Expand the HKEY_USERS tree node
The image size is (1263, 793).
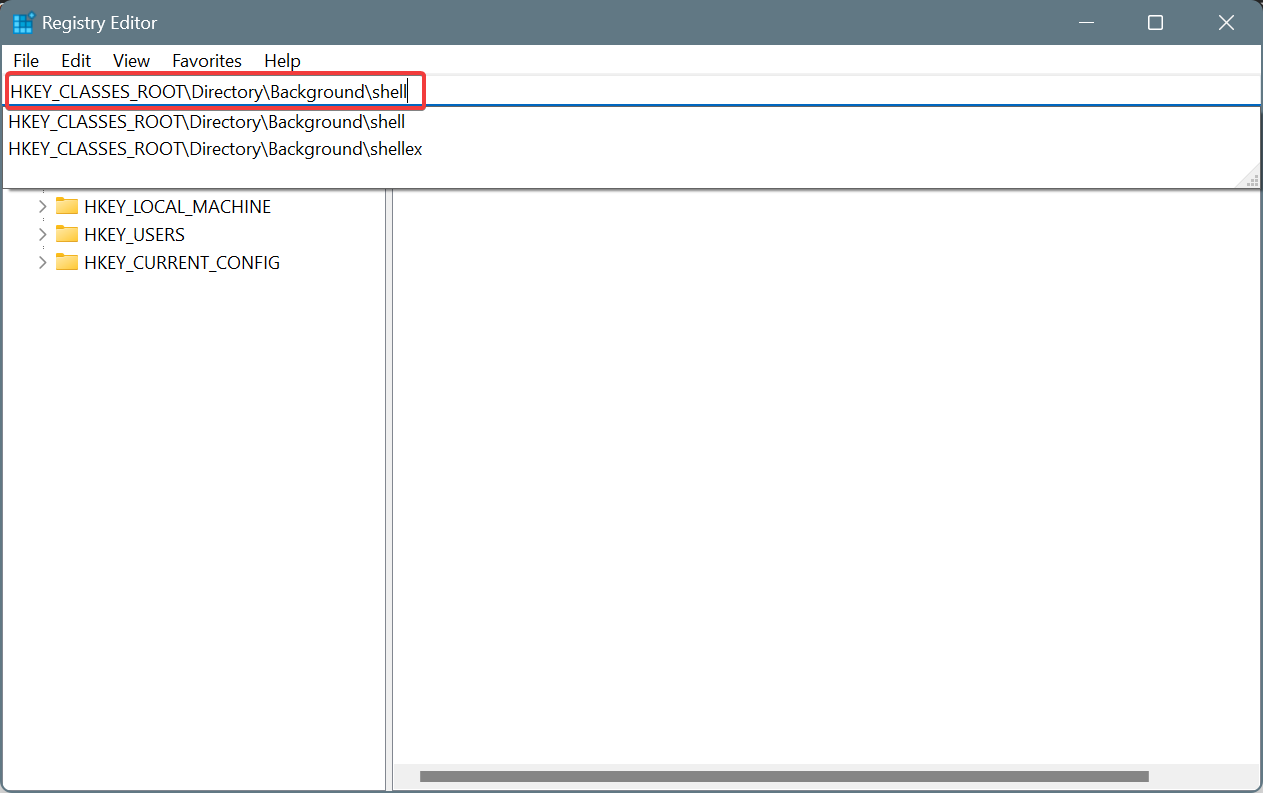(x=42, y=235)
